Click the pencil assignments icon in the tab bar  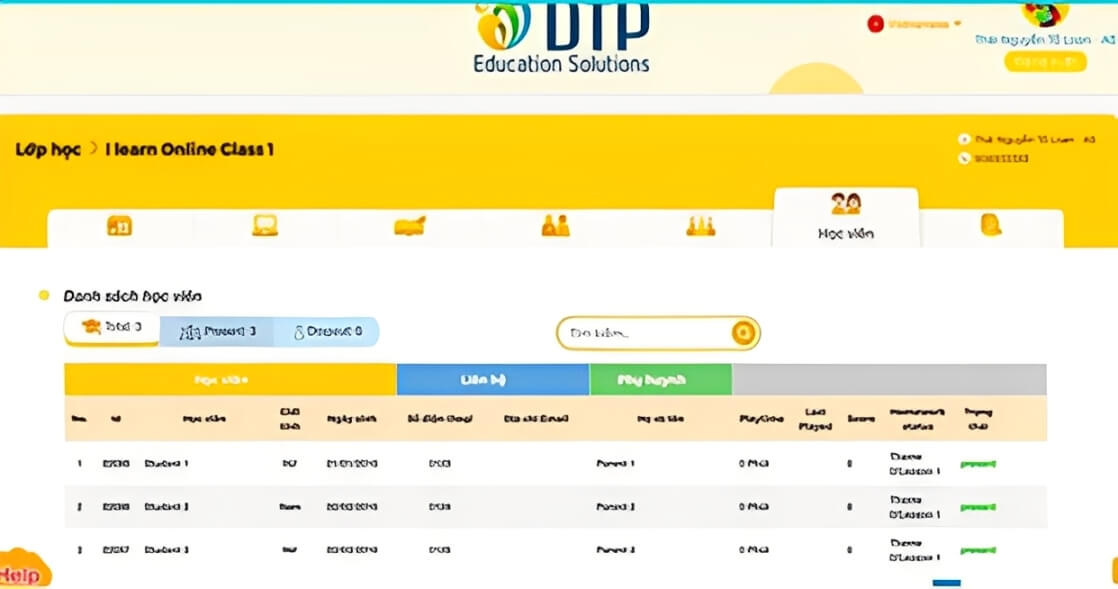(x=408, y=225)
